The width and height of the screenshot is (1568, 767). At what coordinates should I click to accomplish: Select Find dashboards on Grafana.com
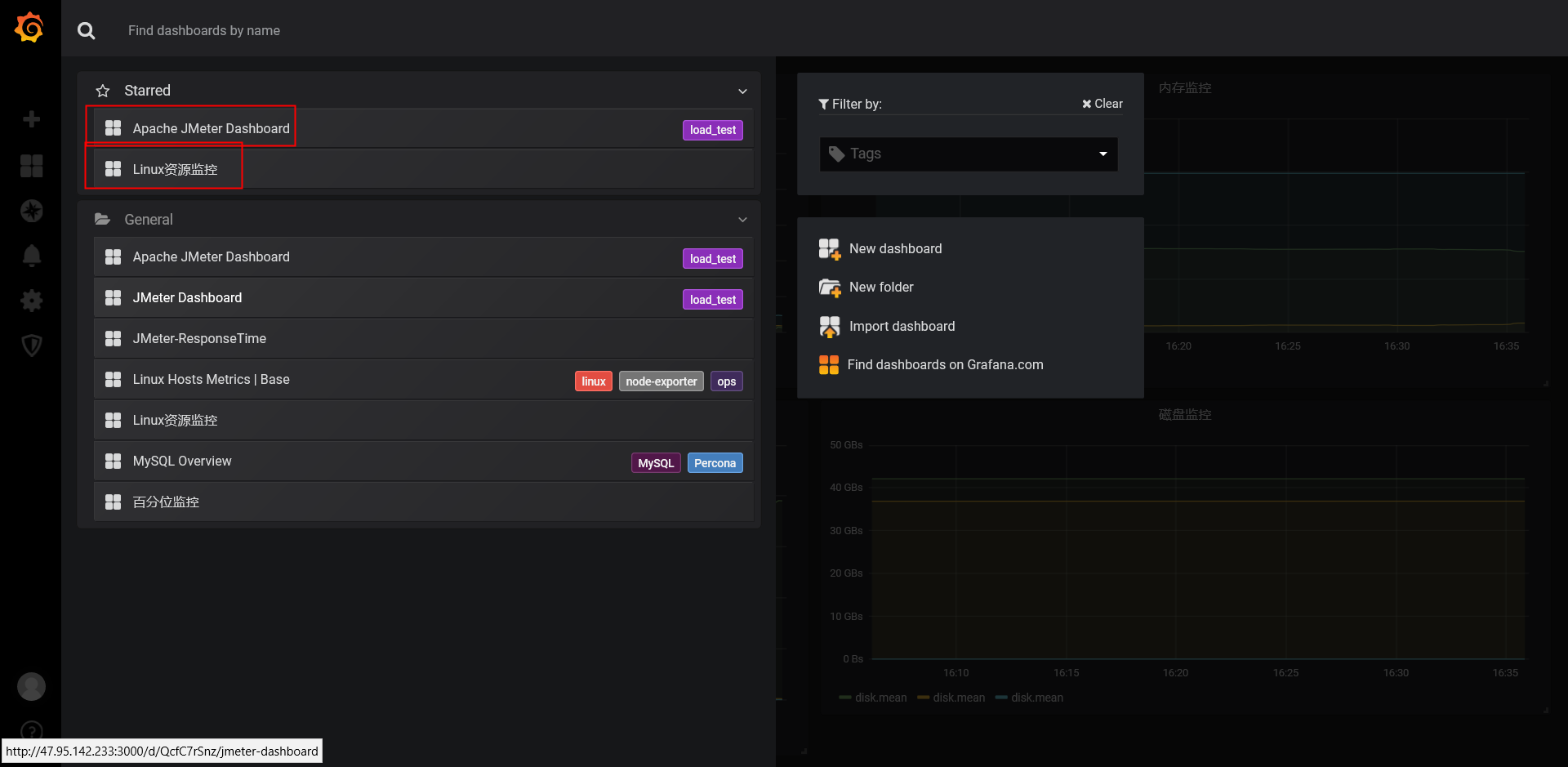point(945,365)
